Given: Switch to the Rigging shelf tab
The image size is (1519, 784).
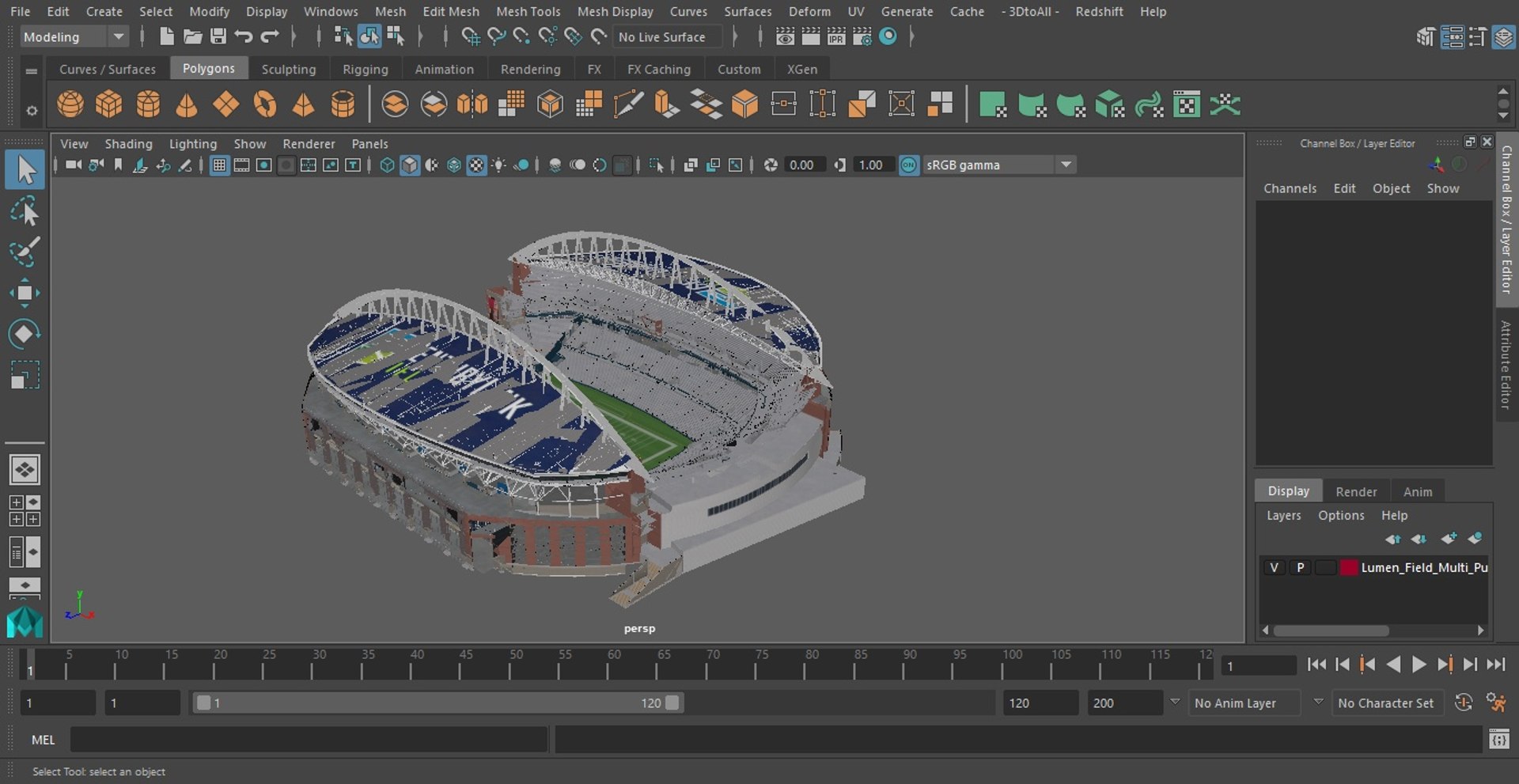Looking at the screenshot, I should tap(366, 70).
